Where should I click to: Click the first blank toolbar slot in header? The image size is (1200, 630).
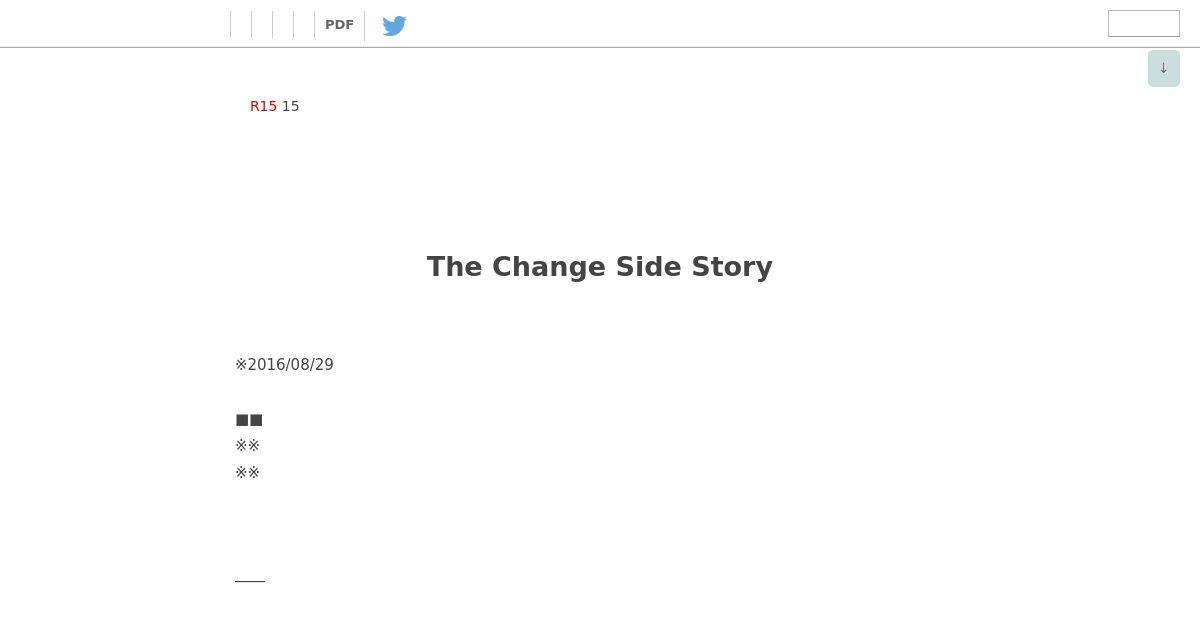241,25
